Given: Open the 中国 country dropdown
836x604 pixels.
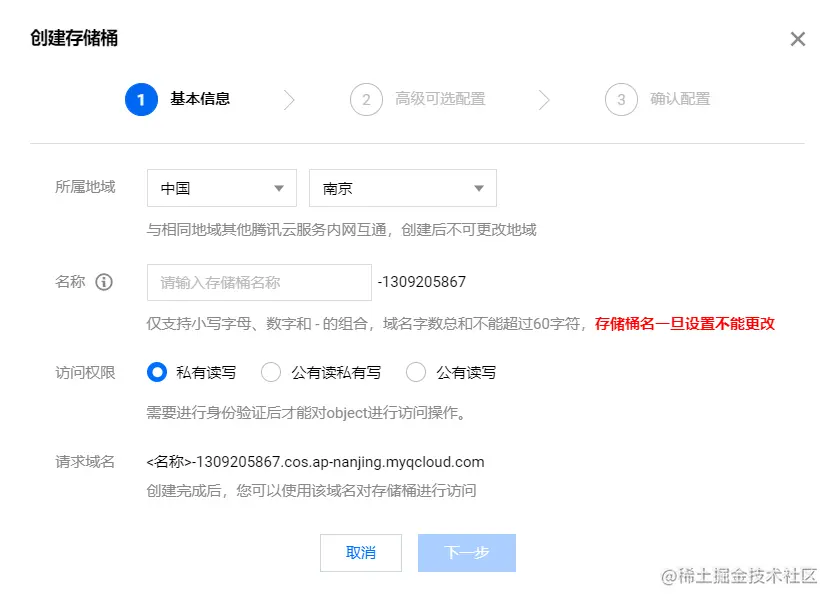Looking at the screenshot, I should coord(222,188).
